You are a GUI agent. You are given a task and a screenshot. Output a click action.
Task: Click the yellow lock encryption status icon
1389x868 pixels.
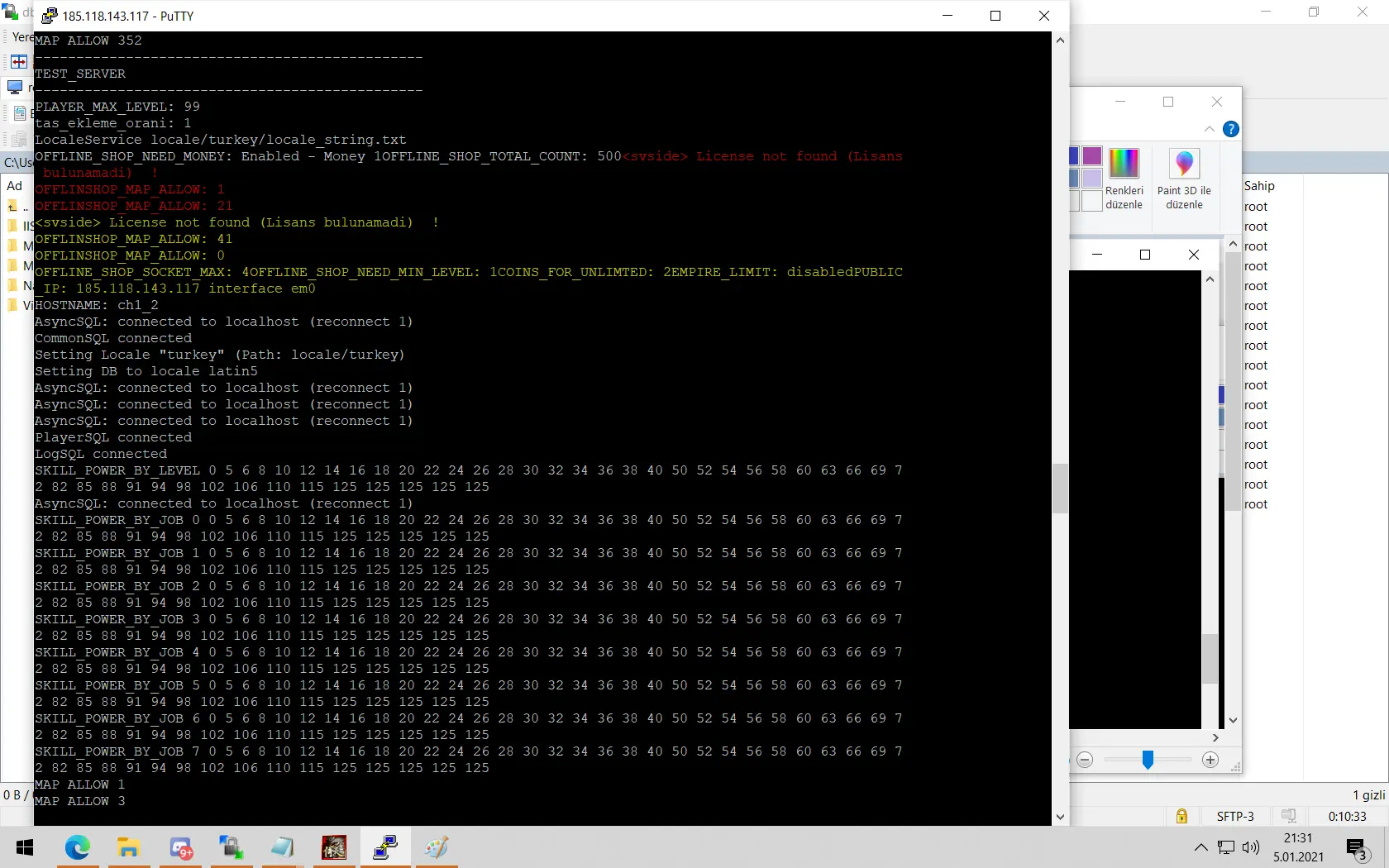point(1181,816)
